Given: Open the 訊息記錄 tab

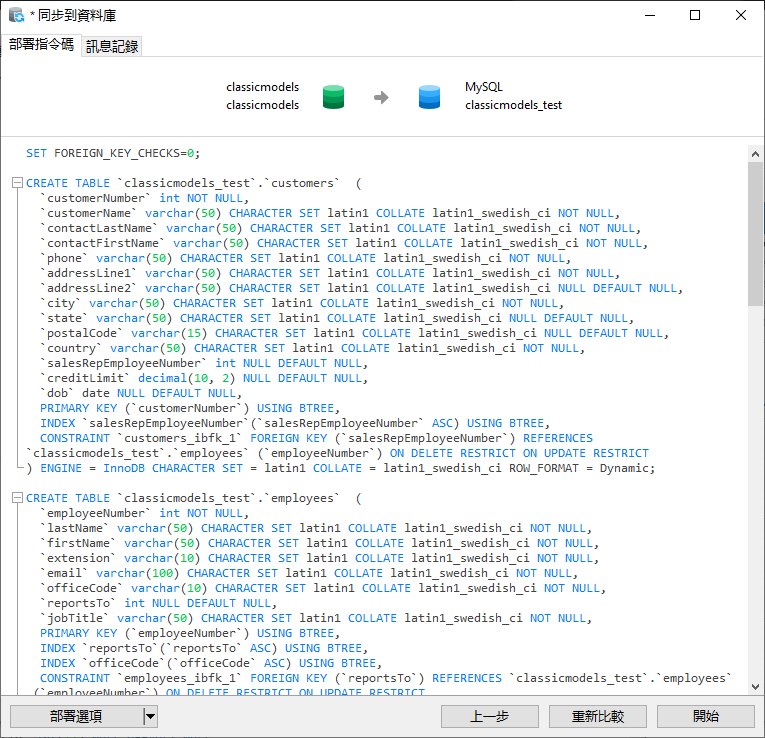Looking at the screenshot, I should 112,46.
